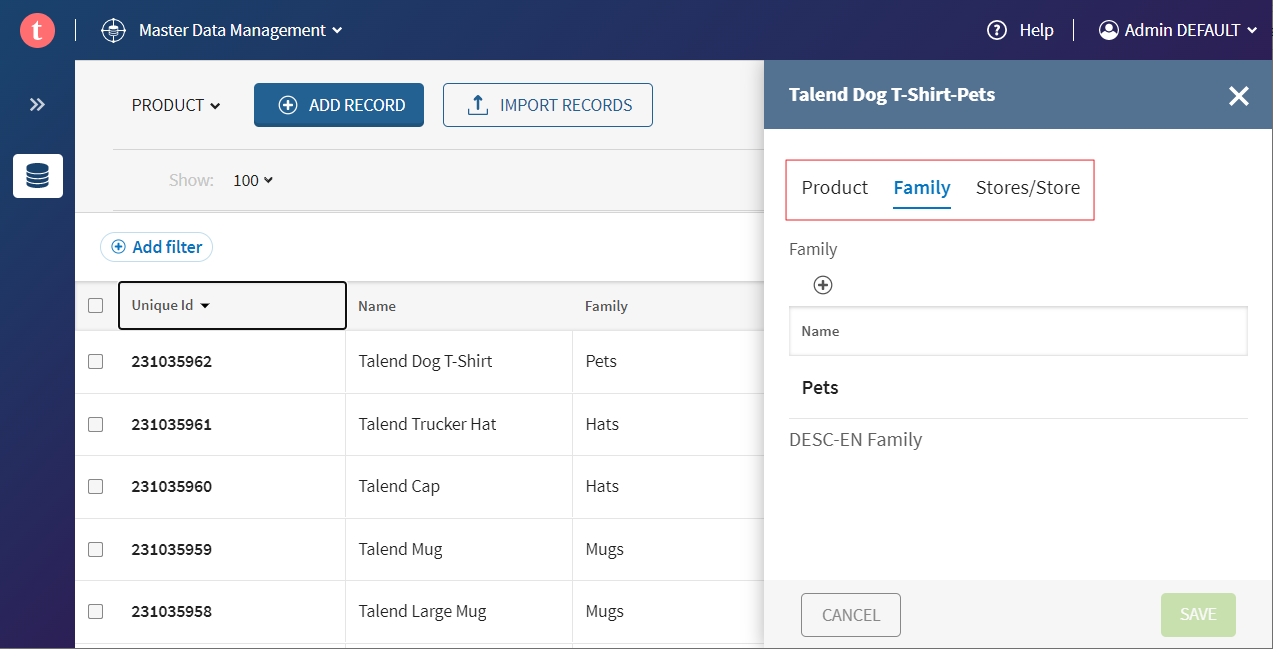Click the IMPORT RECORDS button
1273x649 pixels.
pyautogui.click(x=548, y=105)
